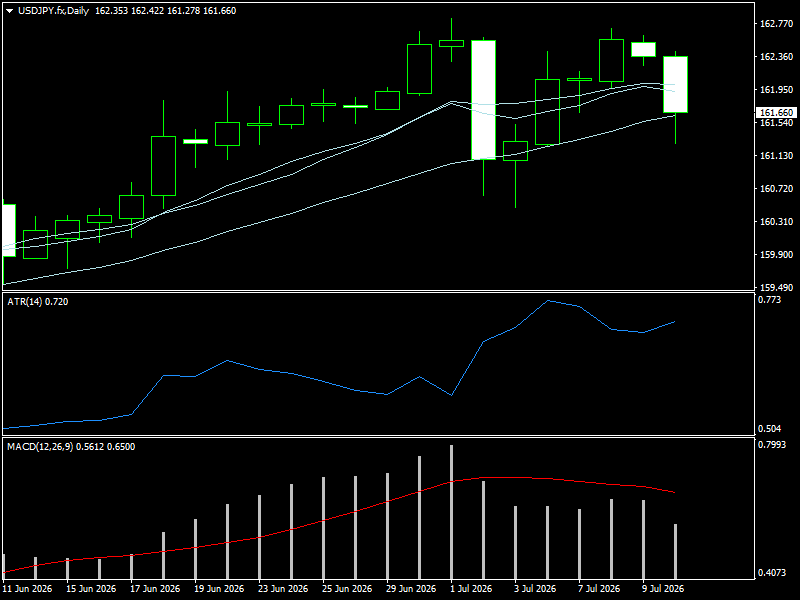Screen dimensions: 800x600
Task: Click the 23 Jun 2026 date label
Action: click(283, 588)
